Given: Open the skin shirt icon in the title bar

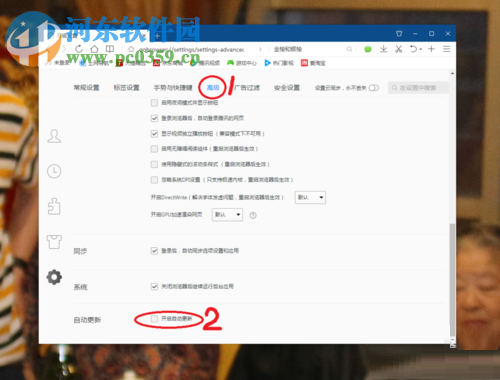Looking at the screenshot, I should pyautogui.click(x=399, y=34).
